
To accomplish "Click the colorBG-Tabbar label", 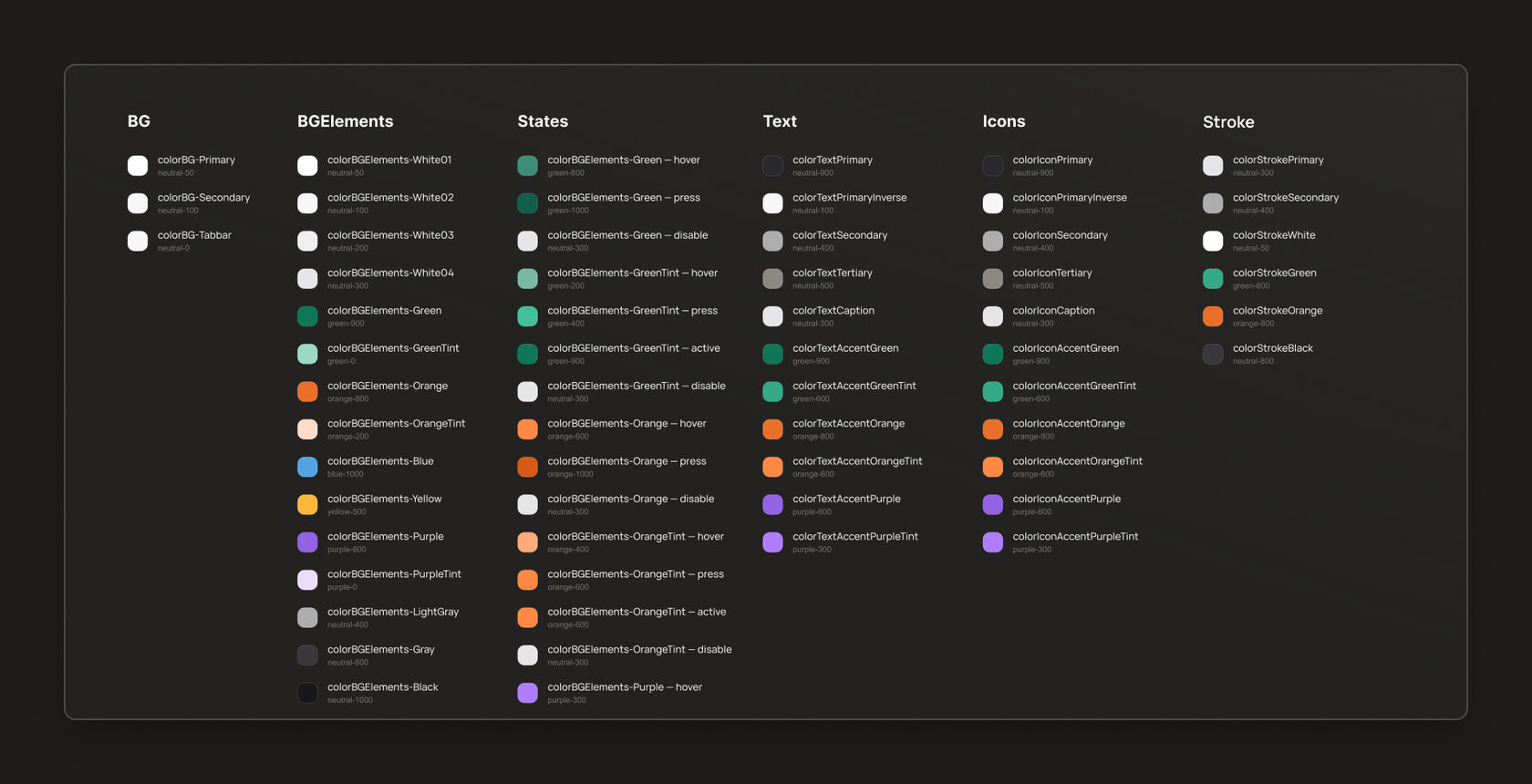I will (194, 235).
